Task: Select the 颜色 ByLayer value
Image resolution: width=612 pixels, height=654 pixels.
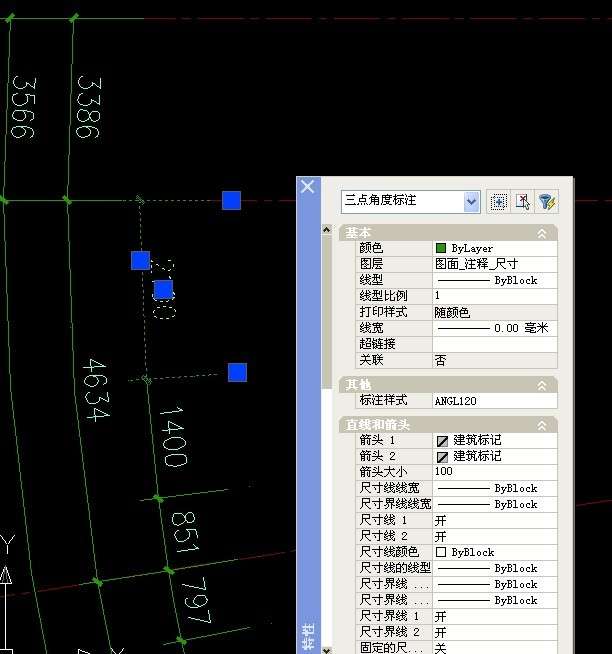Action: click(495, 249)
